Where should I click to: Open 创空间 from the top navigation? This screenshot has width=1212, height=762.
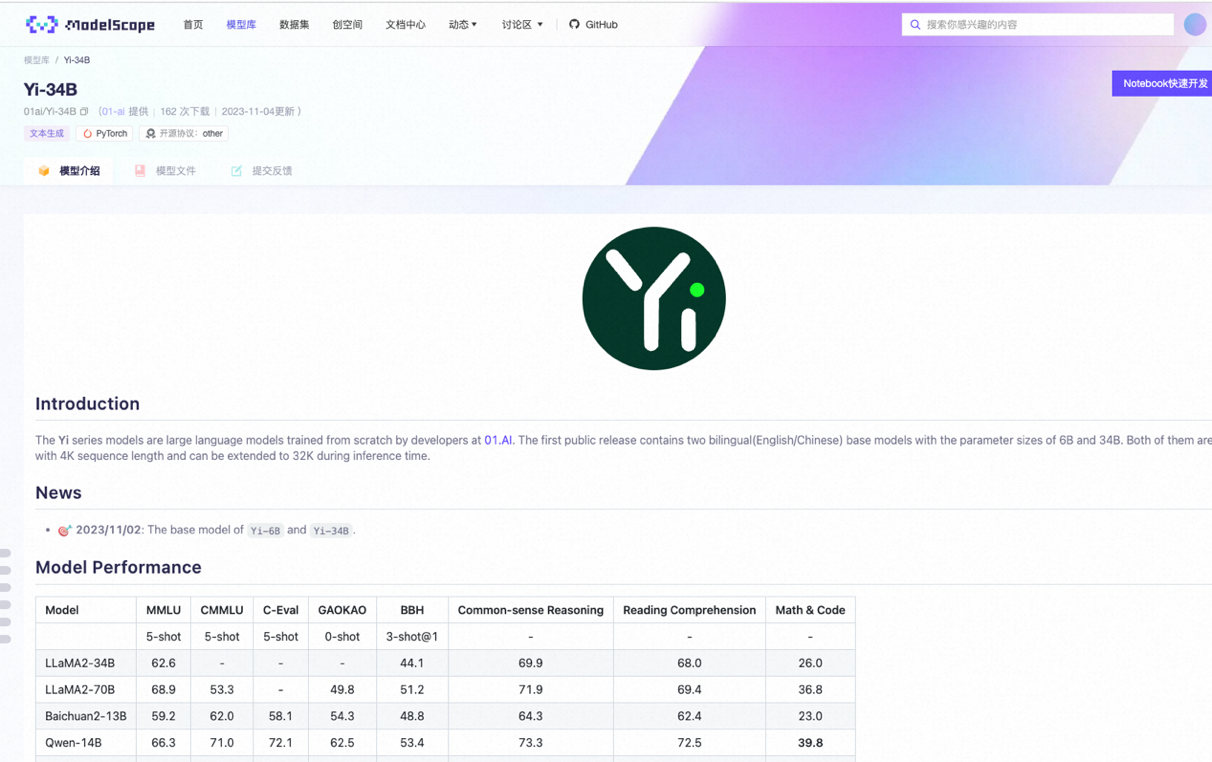pos(347,24)
